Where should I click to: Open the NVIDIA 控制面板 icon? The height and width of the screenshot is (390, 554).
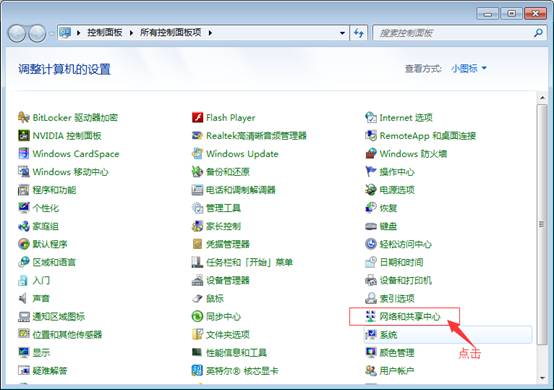click(24, 135)
